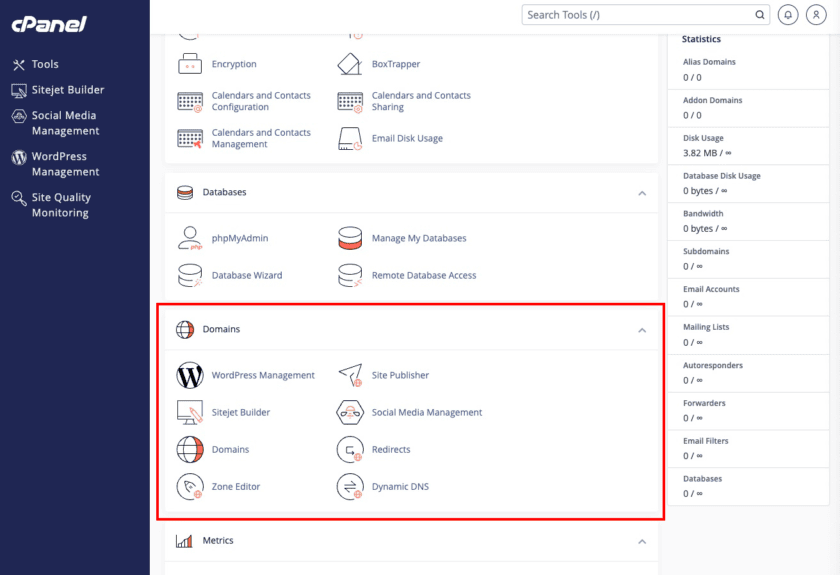Open the Email Disk Usage link
Viewport: 840px width, 575px height.
coord(407,138)
